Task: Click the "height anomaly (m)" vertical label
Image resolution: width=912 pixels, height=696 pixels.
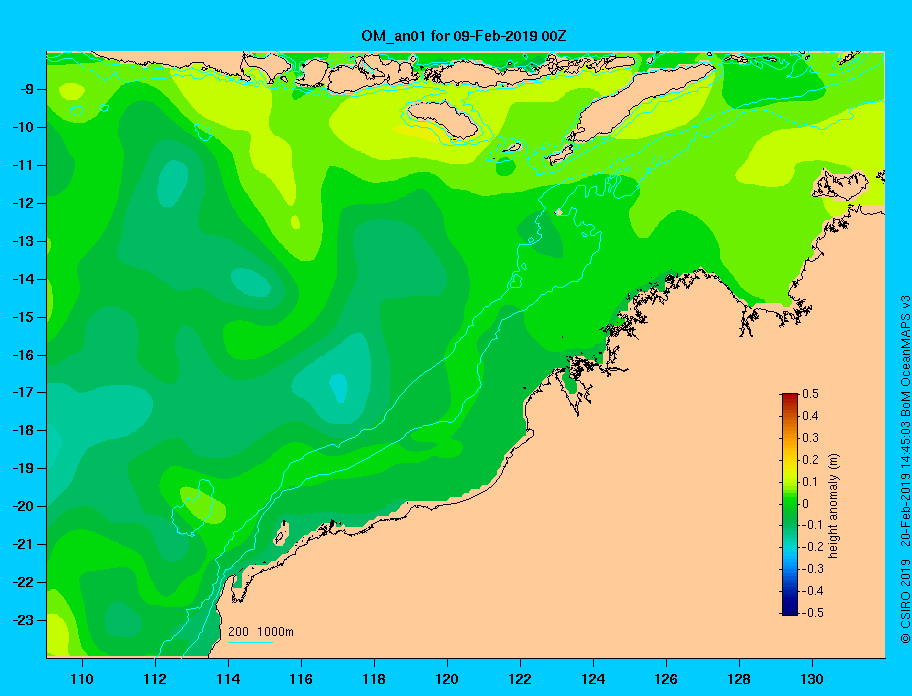Action: 834,506
